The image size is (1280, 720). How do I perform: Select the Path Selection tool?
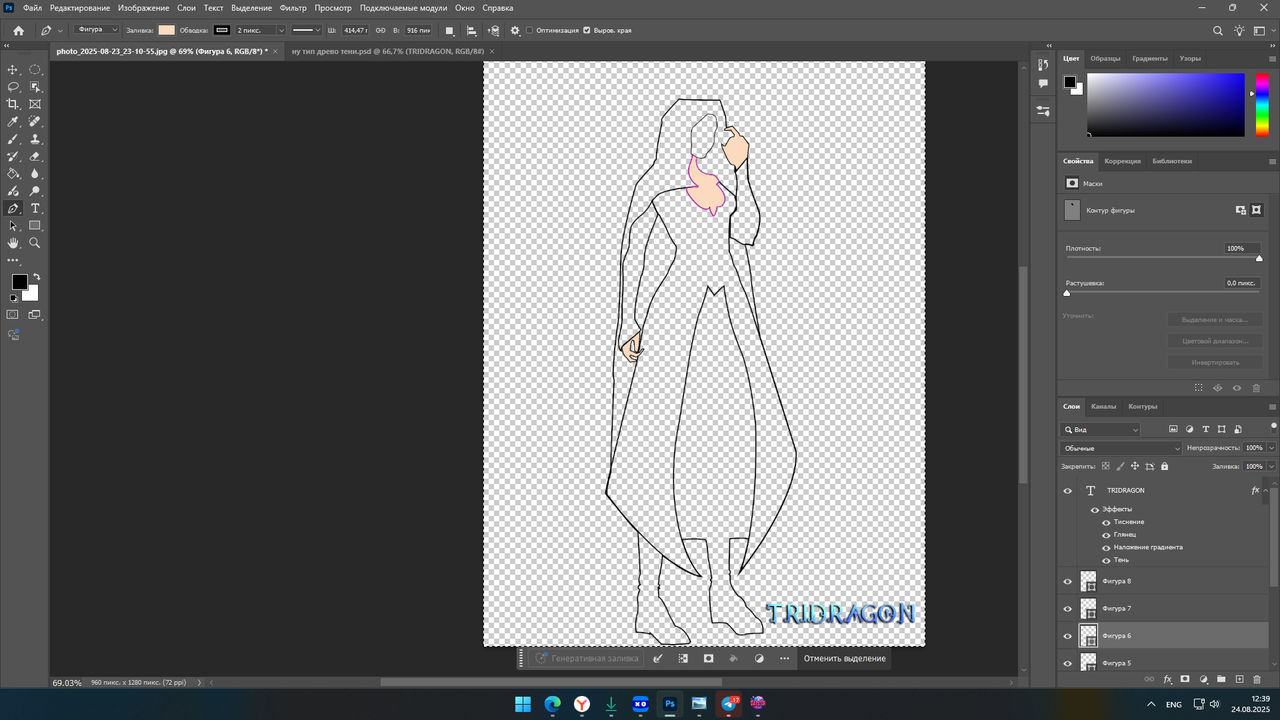(13, 226)
